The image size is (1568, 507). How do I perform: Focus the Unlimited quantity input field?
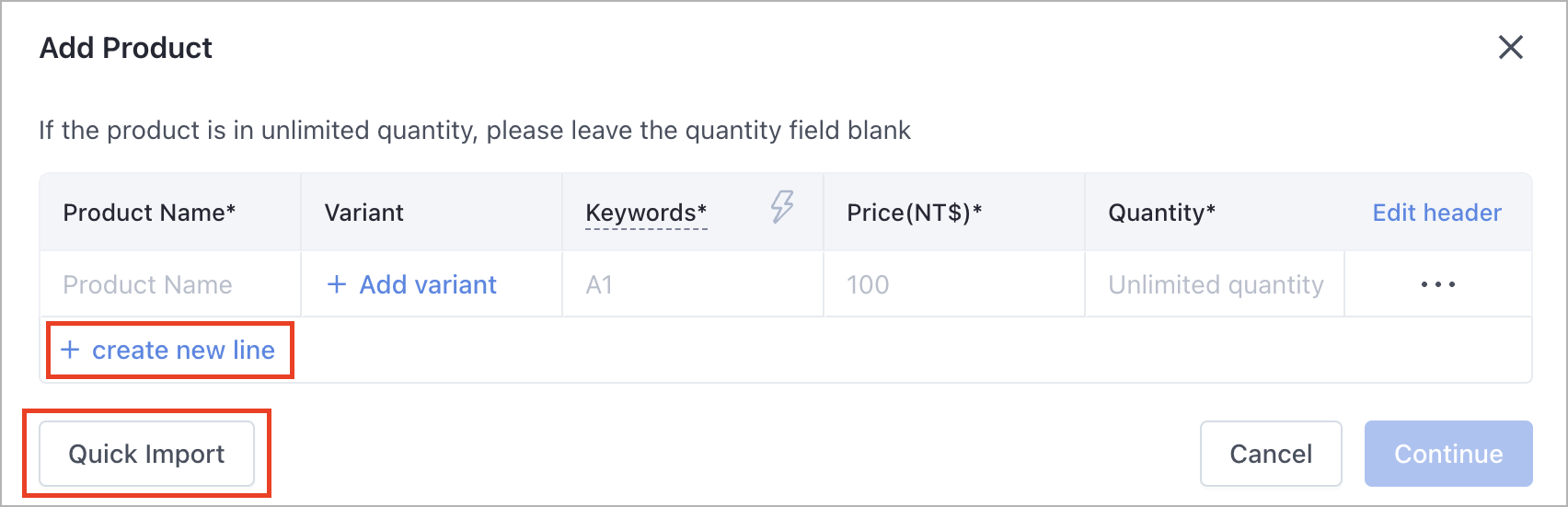click(1215, 284)
